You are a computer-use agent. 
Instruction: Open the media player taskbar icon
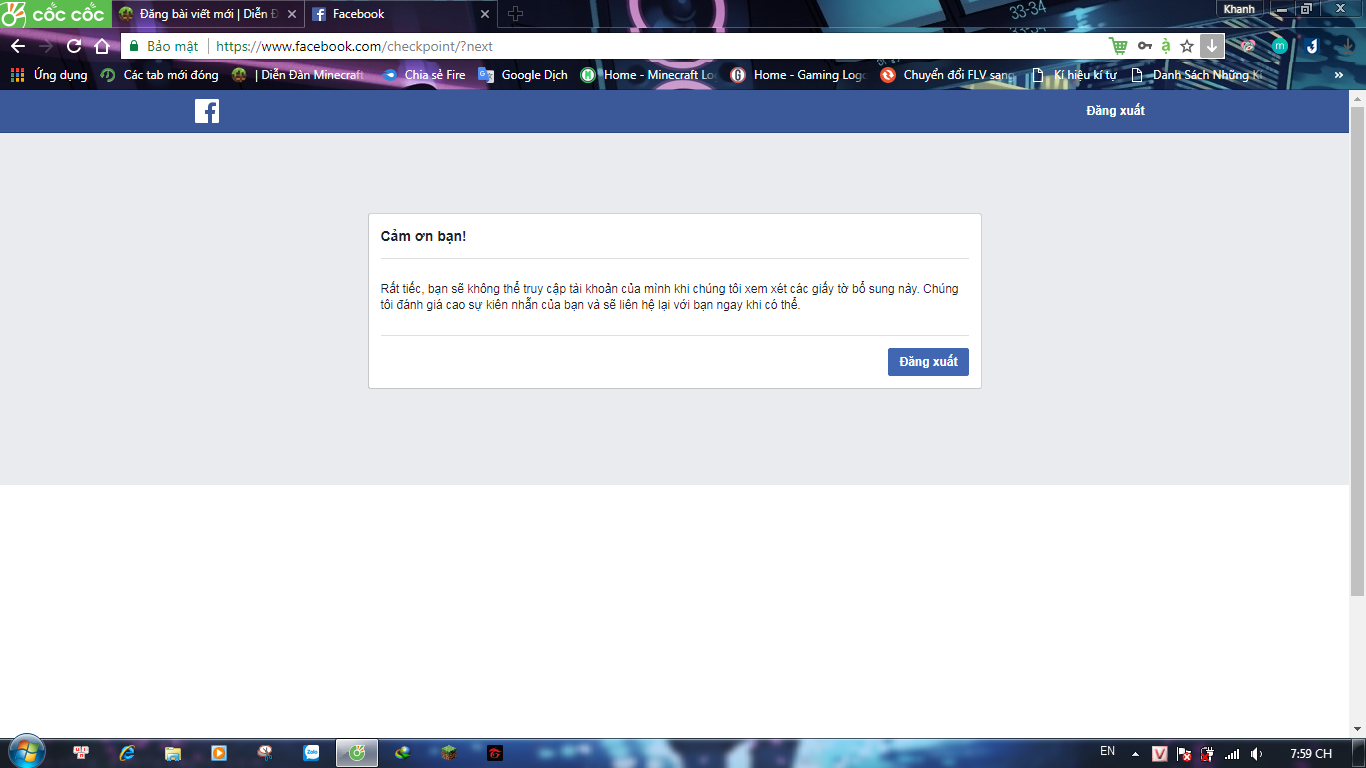point(219,753)
